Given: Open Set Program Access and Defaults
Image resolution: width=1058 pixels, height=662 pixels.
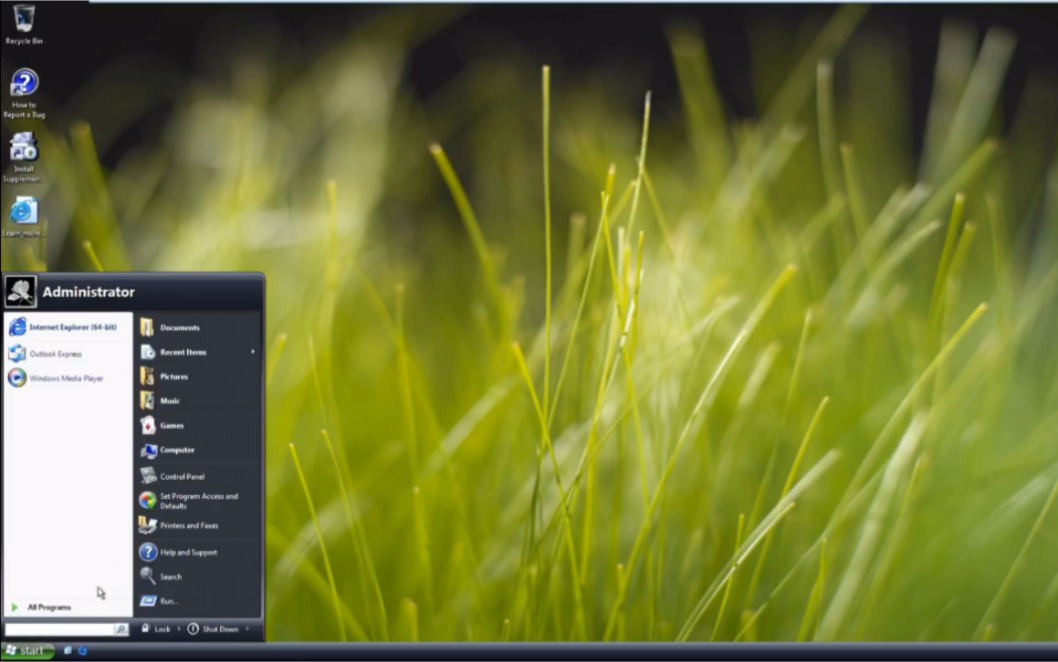Looking at the screenshot, I should pyautogui.click(x=198, y=501).
